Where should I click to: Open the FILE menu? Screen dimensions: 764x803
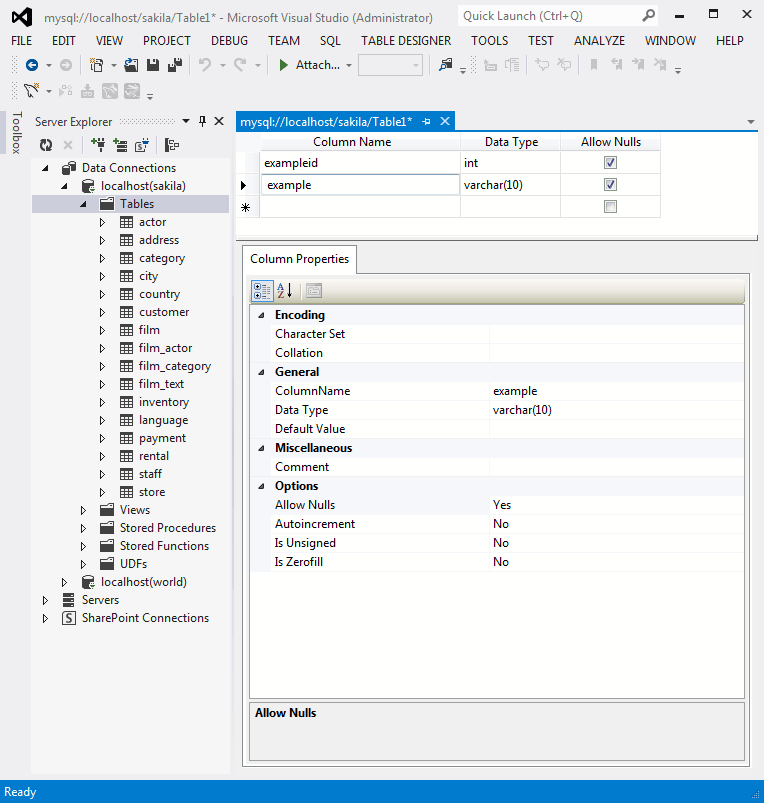(x=22, y=40)
